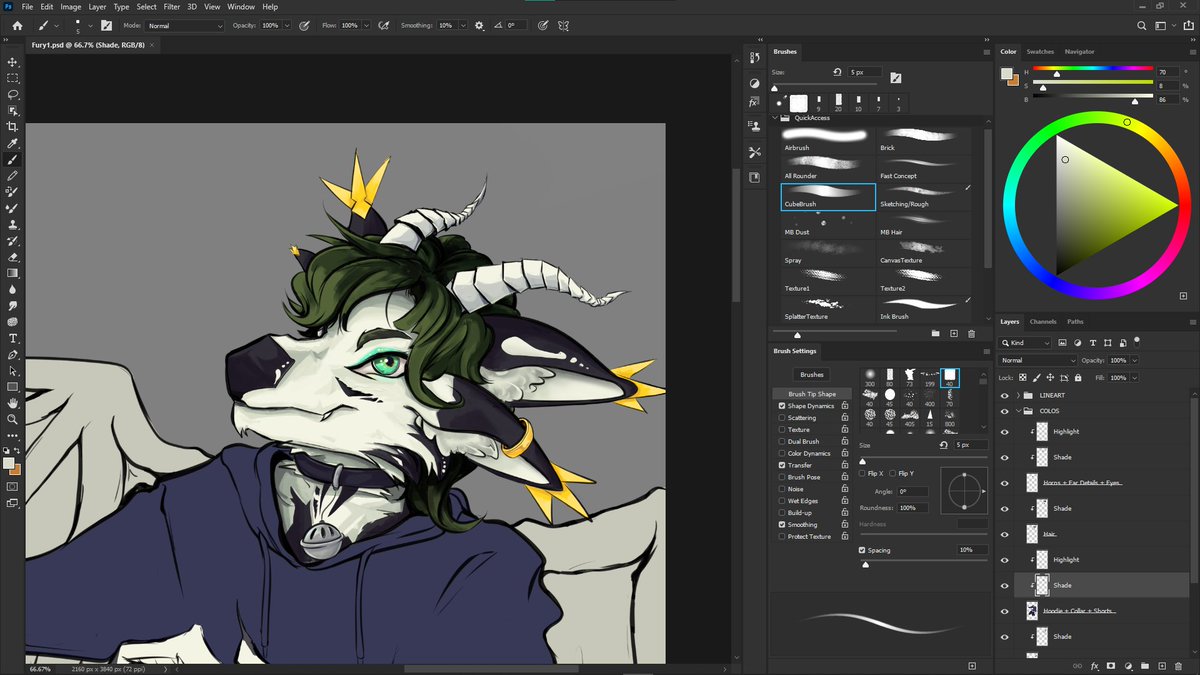Add layer style with fx icon

[x=1095, y=665]
